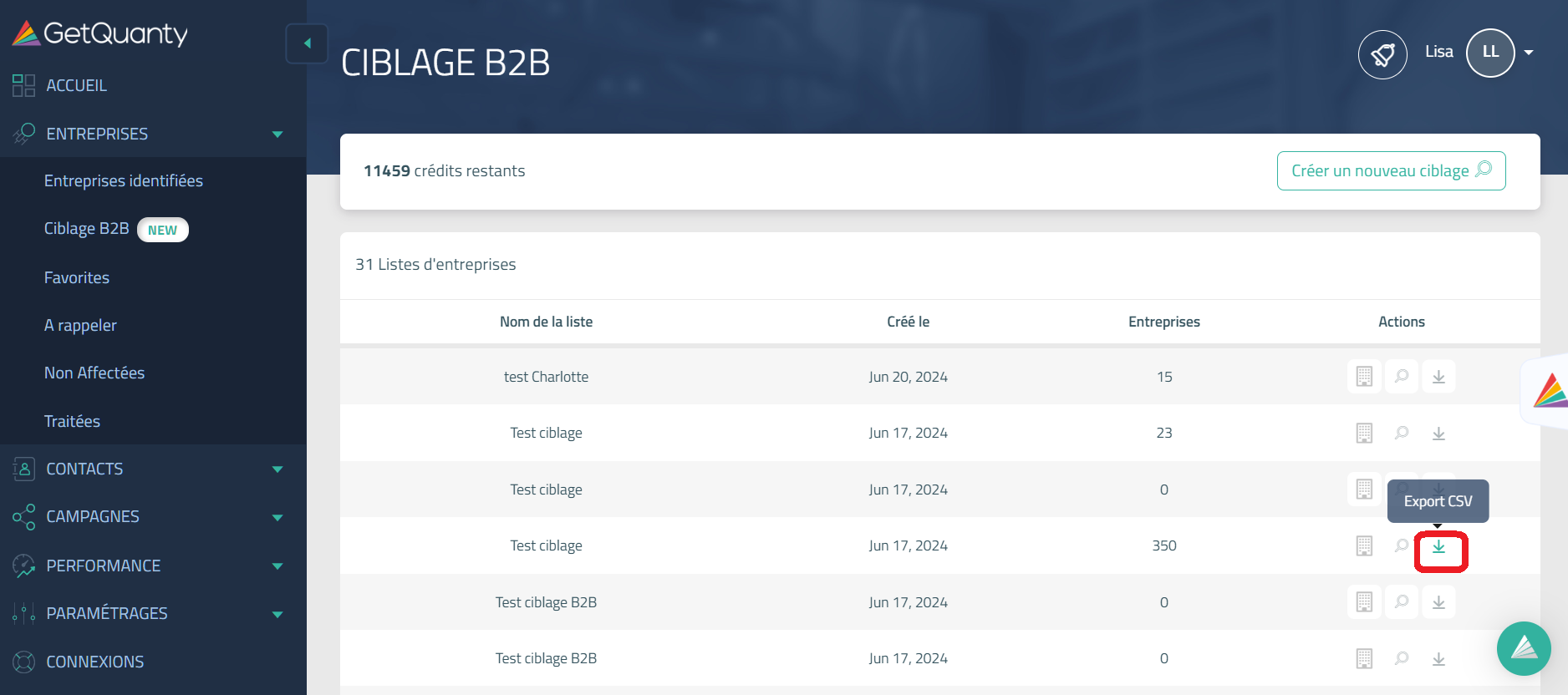Viewport: 1568px width, 695px height.
Task: Open the LL user avatar
Action: pos(1490,53)
